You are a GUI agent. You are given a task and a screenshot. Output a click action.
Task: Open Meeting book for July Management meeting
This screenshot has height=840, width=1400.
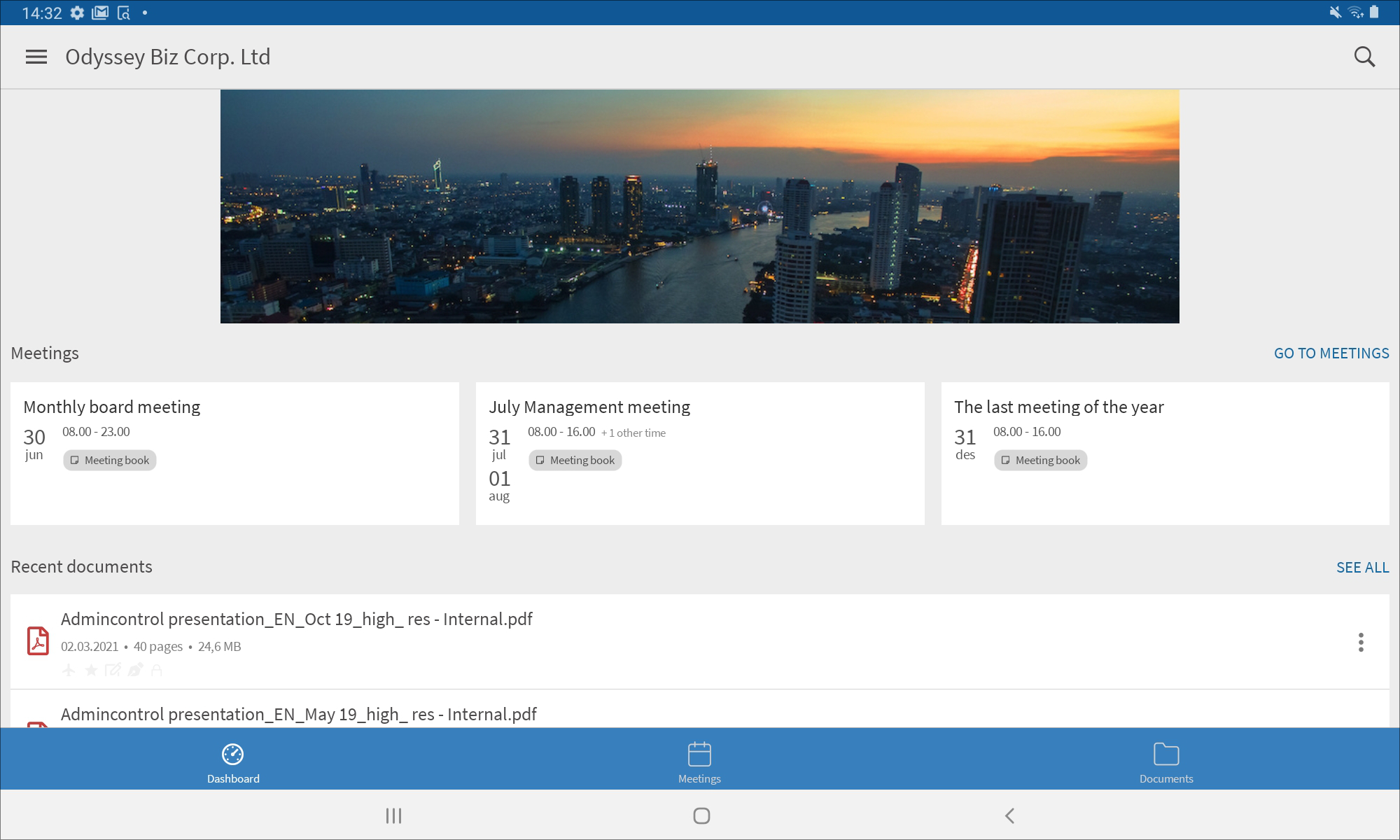tap(575, 461)
